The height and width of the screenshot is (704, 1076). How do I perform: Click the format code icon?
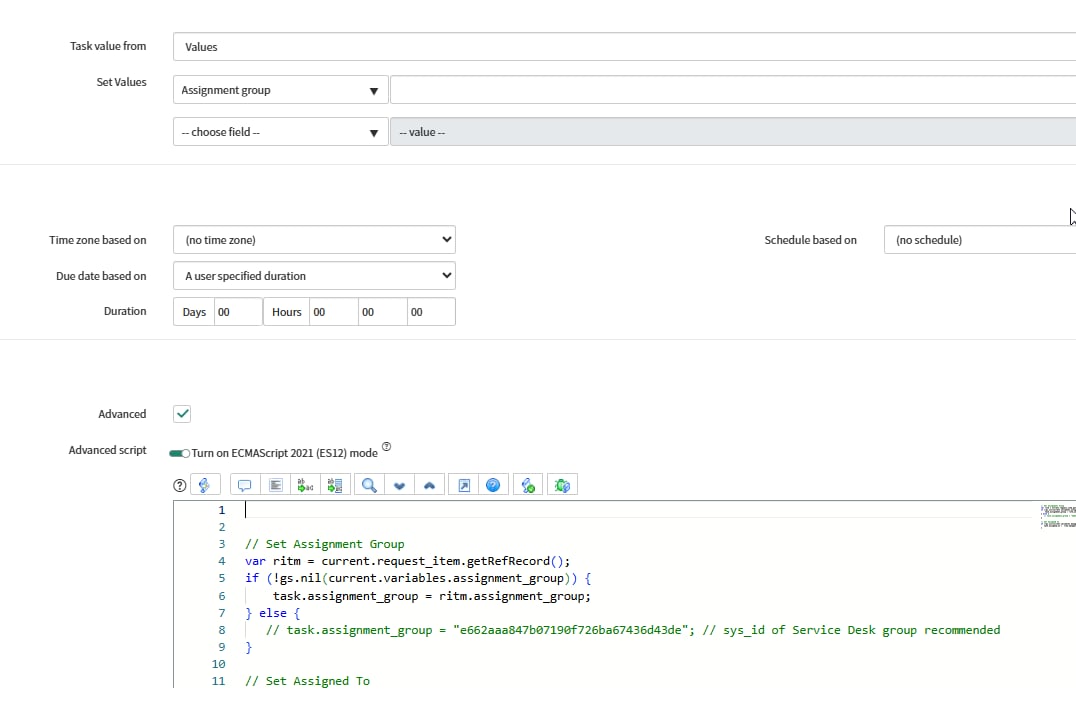[276, 485]
